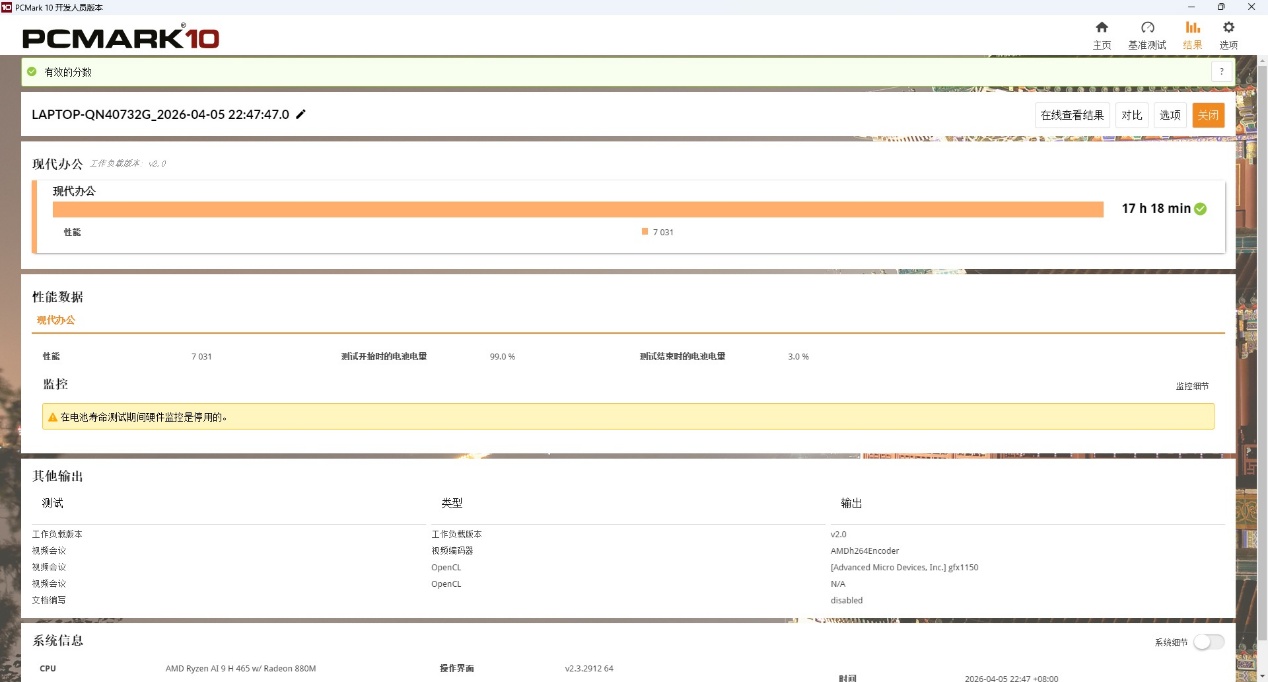The image size is (1268, 682).
Task: Click 在线查看结果 button
Action: click(x=1072, y=115)
